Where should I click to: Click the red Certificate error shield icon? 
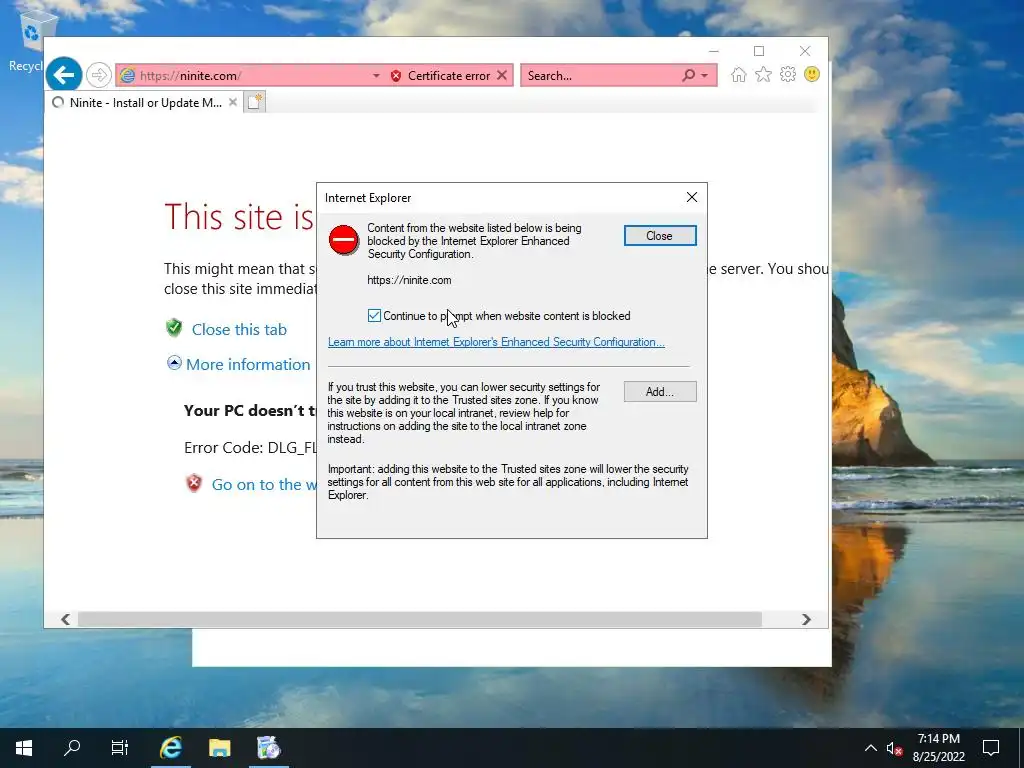click(396, 76)
